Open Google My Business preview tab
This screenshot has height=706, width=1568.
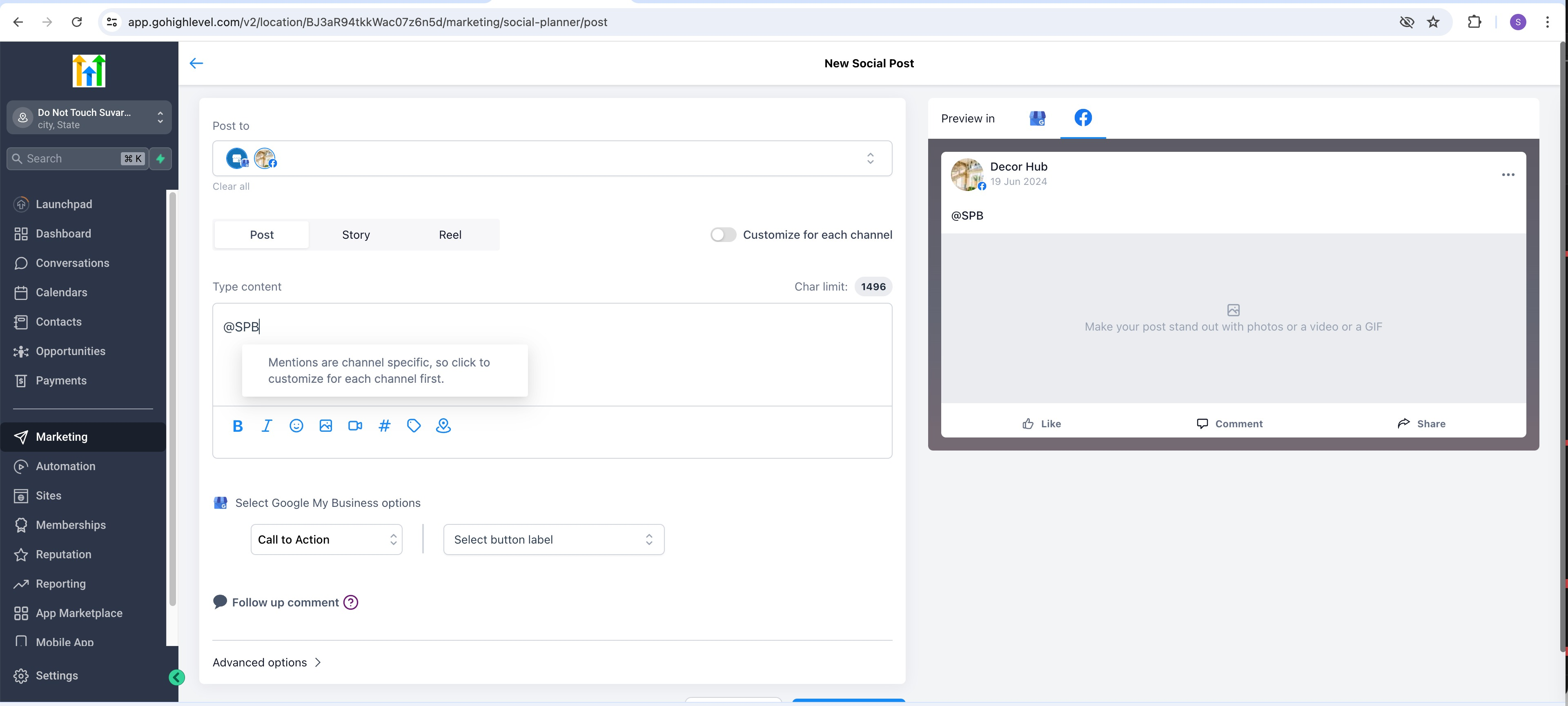[1037, 118]
